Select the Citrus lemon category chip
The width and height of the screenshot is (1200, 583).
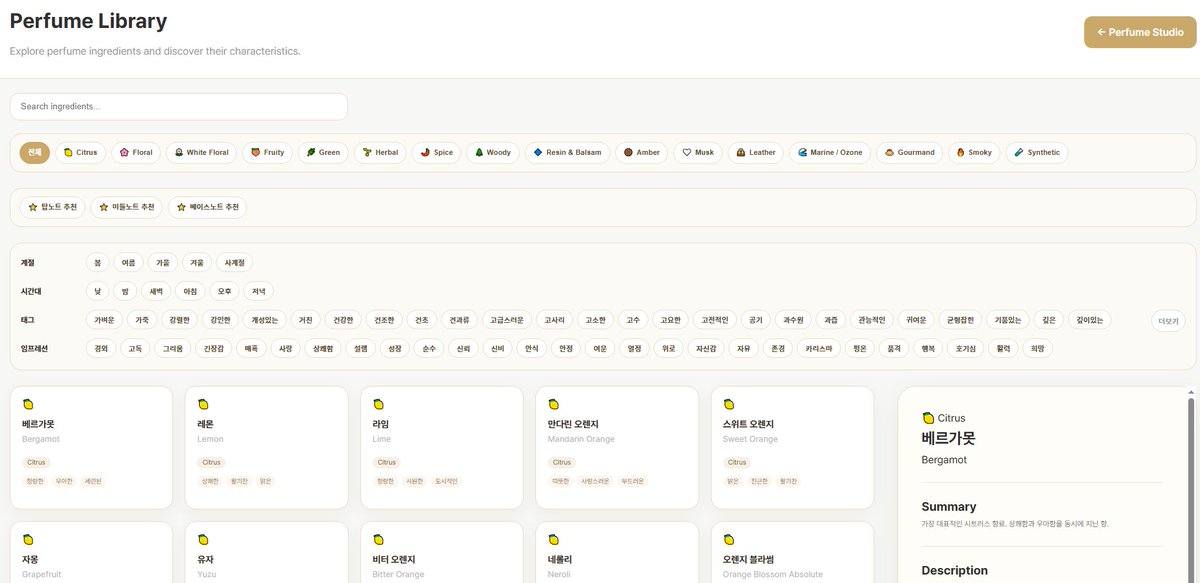pyautogui.click(x=80, y=153)
